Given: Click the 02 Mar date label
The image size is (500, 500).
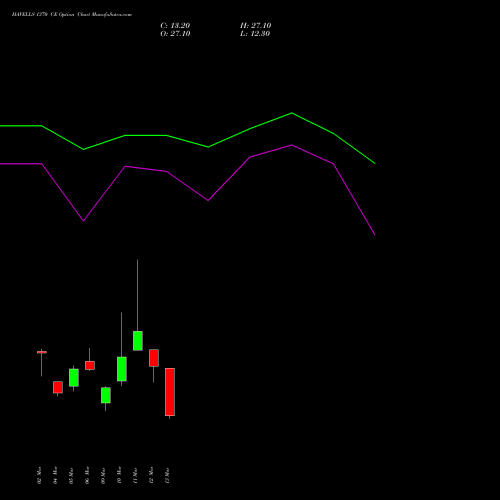Looking at the screenshot, I should tap(39, 475).
